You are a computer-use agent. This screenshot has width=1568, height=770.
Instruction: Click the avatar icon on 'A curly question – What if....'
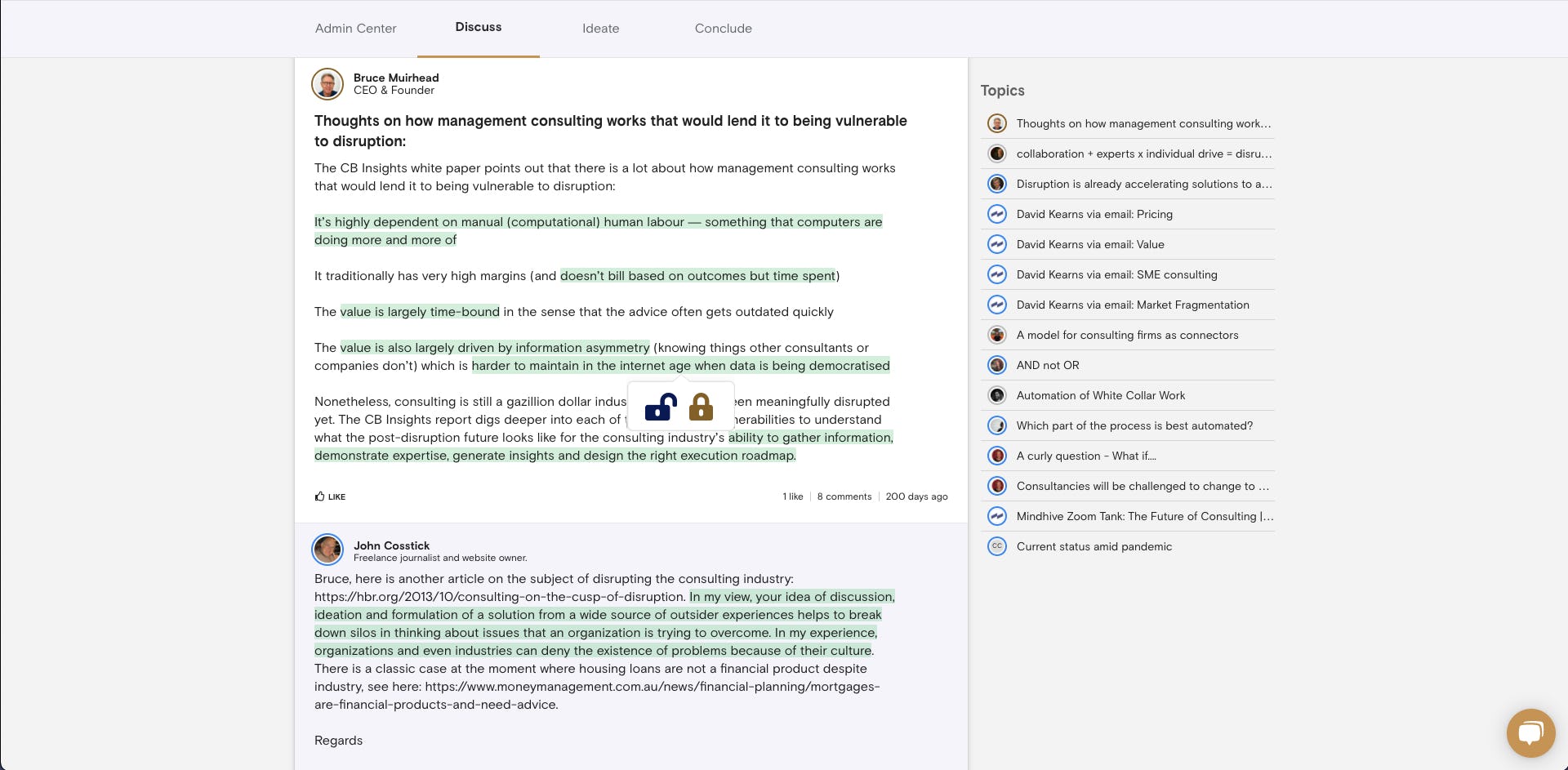997,456
